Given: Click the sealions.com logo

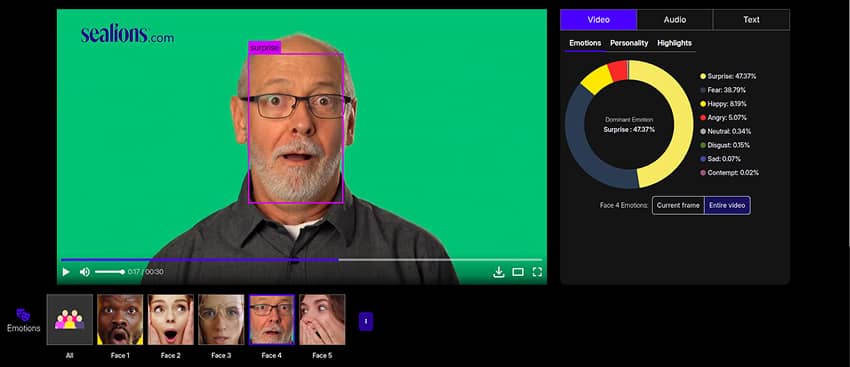Looking at the screenshot, I should point(127,34).
